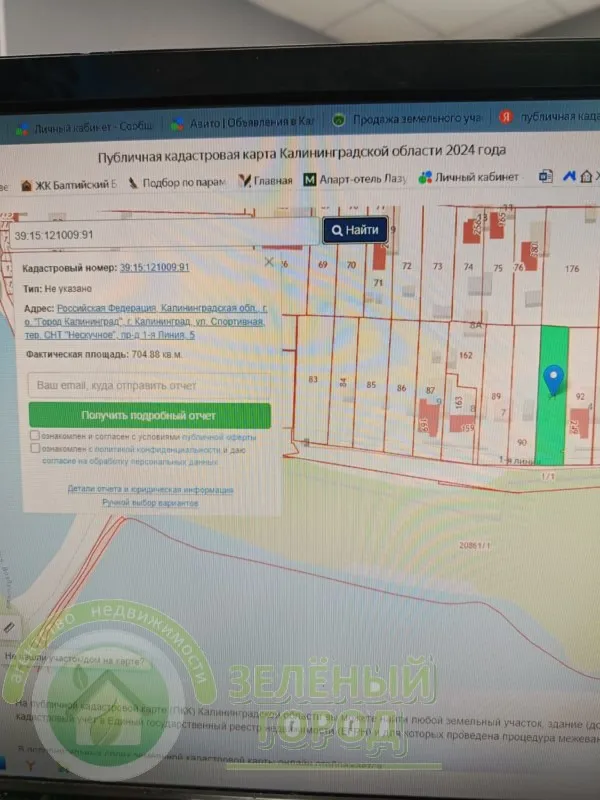Click the 20861/1 area label on map
The image size is (600, 800).
click(x=474, y=545)
